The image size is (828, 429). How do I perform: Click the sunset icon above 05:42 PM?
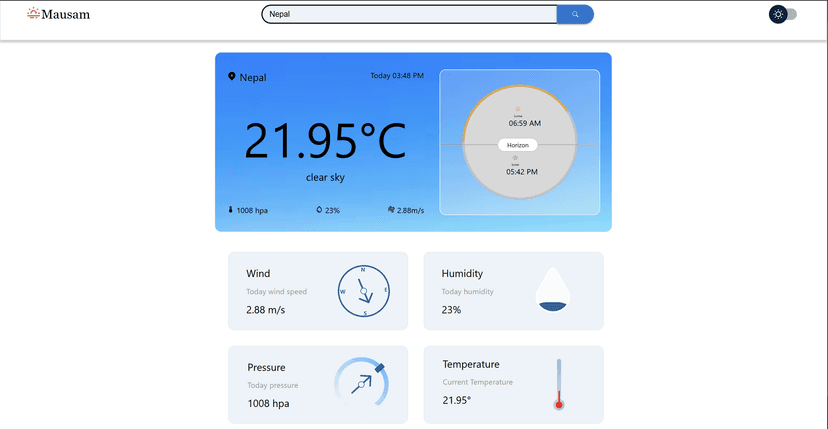(516, 158)
